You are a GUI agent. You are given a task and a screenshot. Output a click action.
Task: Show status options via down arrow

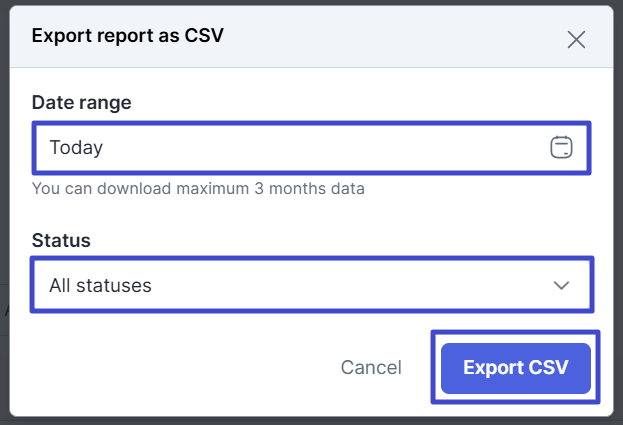click(x=561, y=285)
